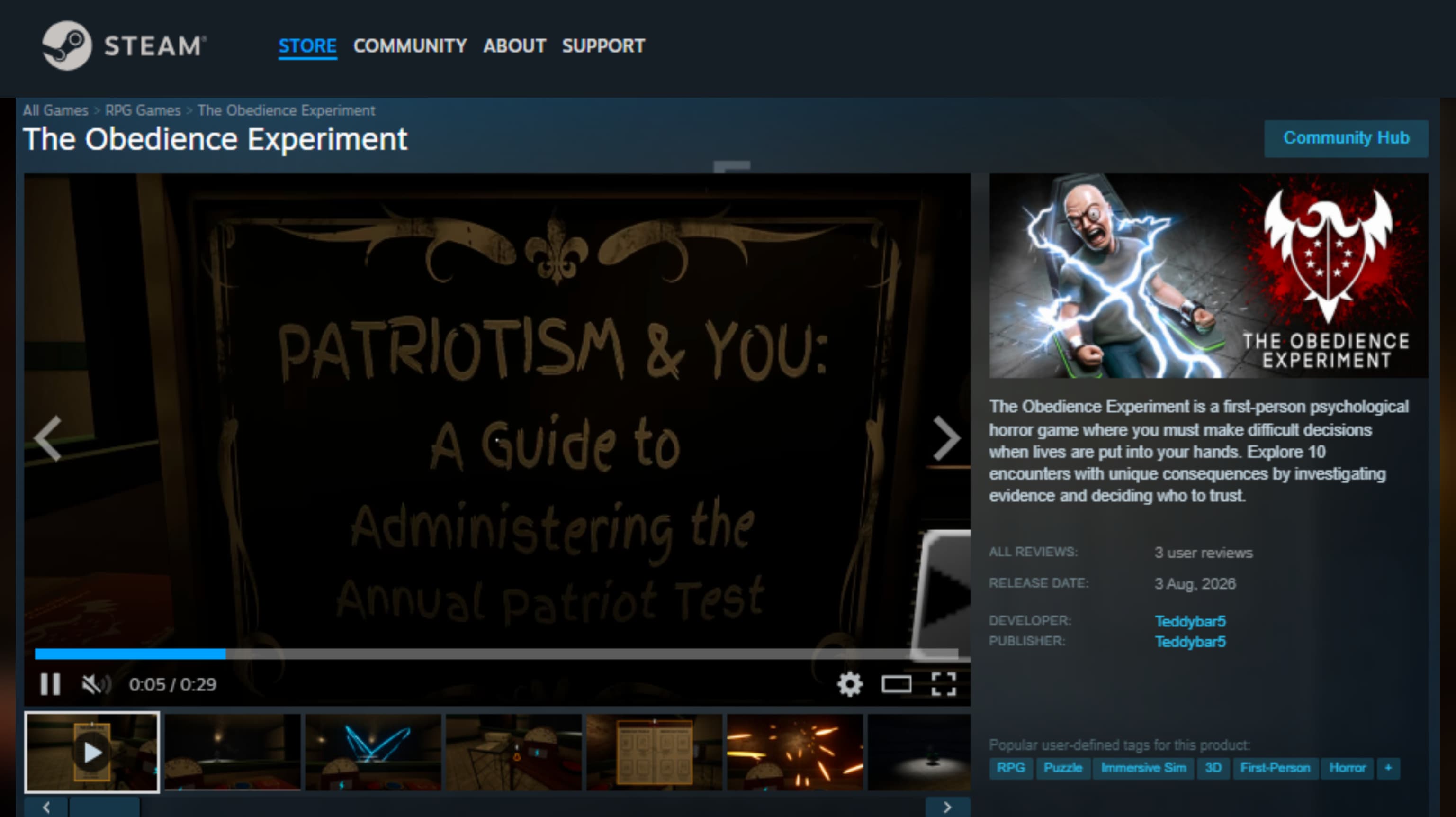Screen dimensions: 1456x817
Task: View the 3 user reviews
Action: [1204, 553]
